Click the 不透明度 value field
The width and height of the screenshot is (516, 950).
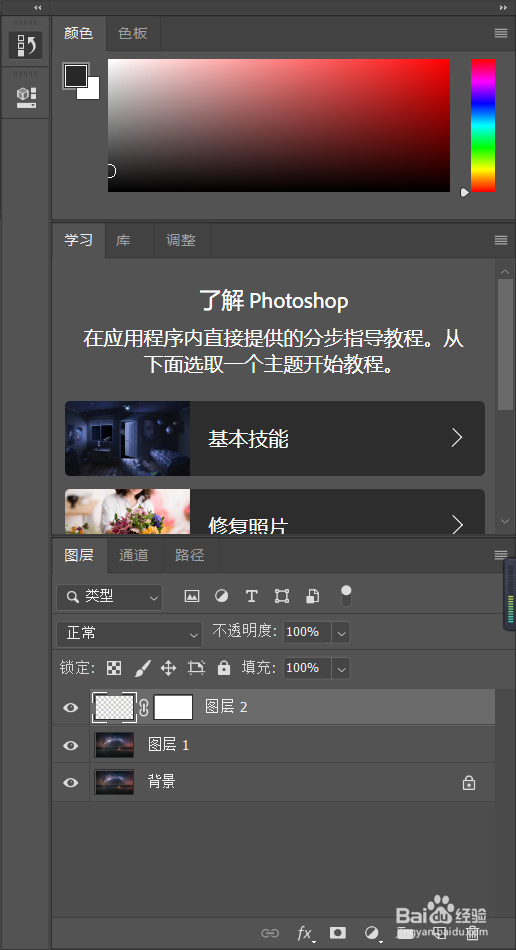pos(307,632)
